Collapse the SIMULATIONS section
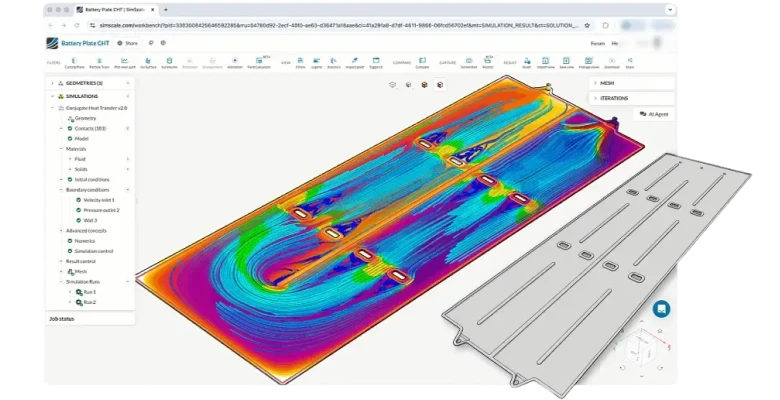This screenshot has height=400, width=780. click(x=52, y=96)
